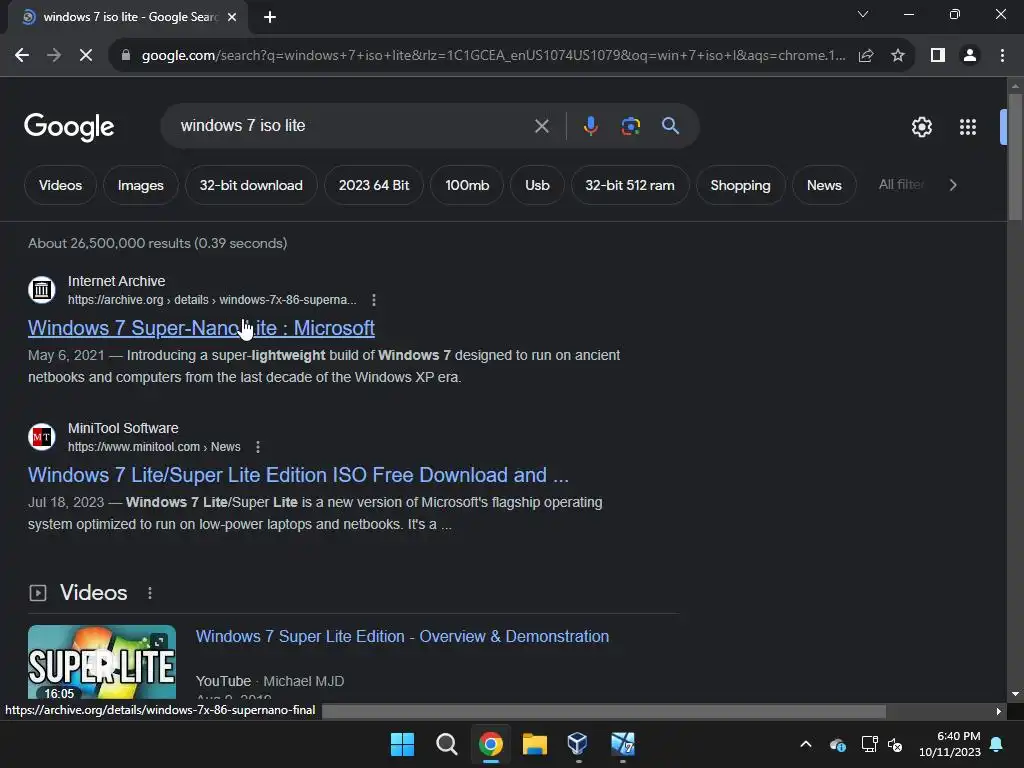This screenshot has width=1024, height=768.
Task: Search by image with Google Lens
Action: coord(630,126)
